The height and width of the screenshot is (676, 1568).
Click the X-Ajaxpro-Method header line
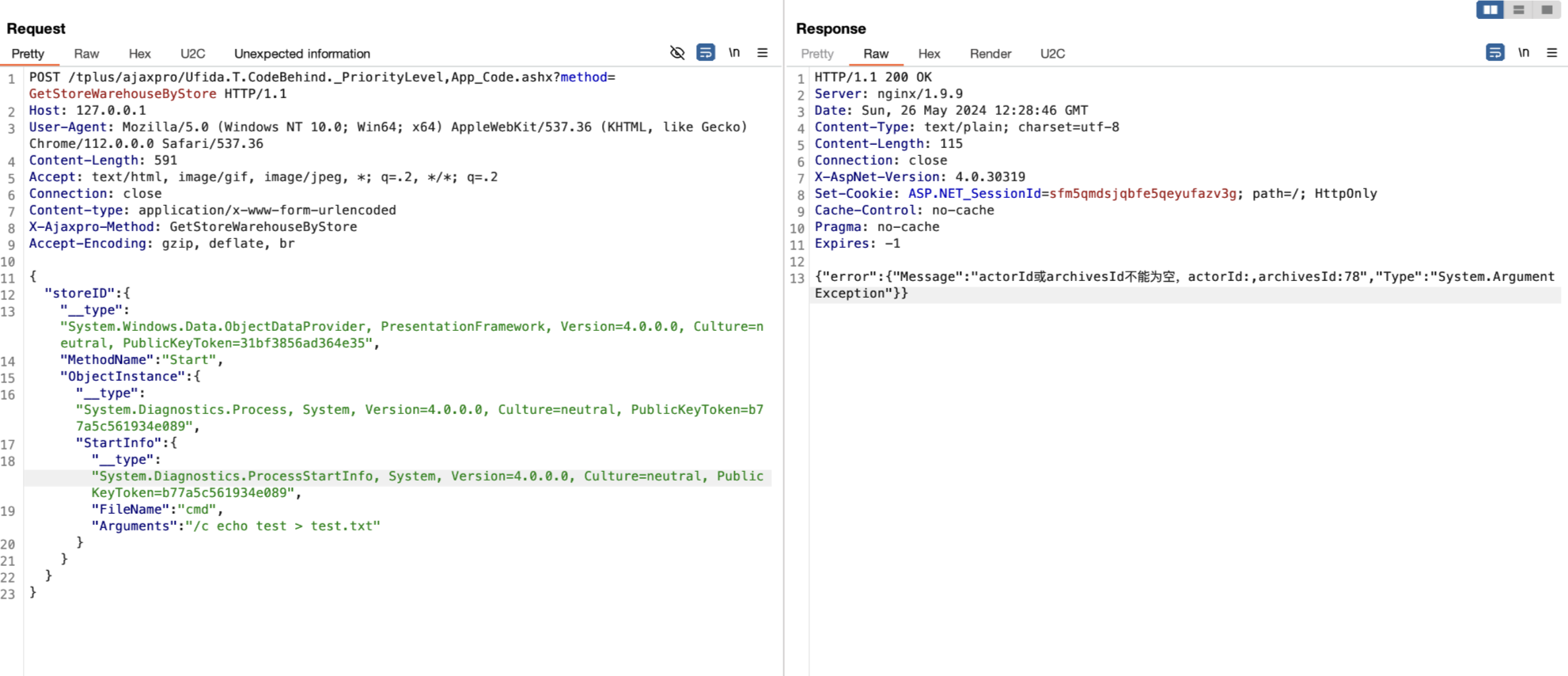pyautogui.click(x=193, y=226)
